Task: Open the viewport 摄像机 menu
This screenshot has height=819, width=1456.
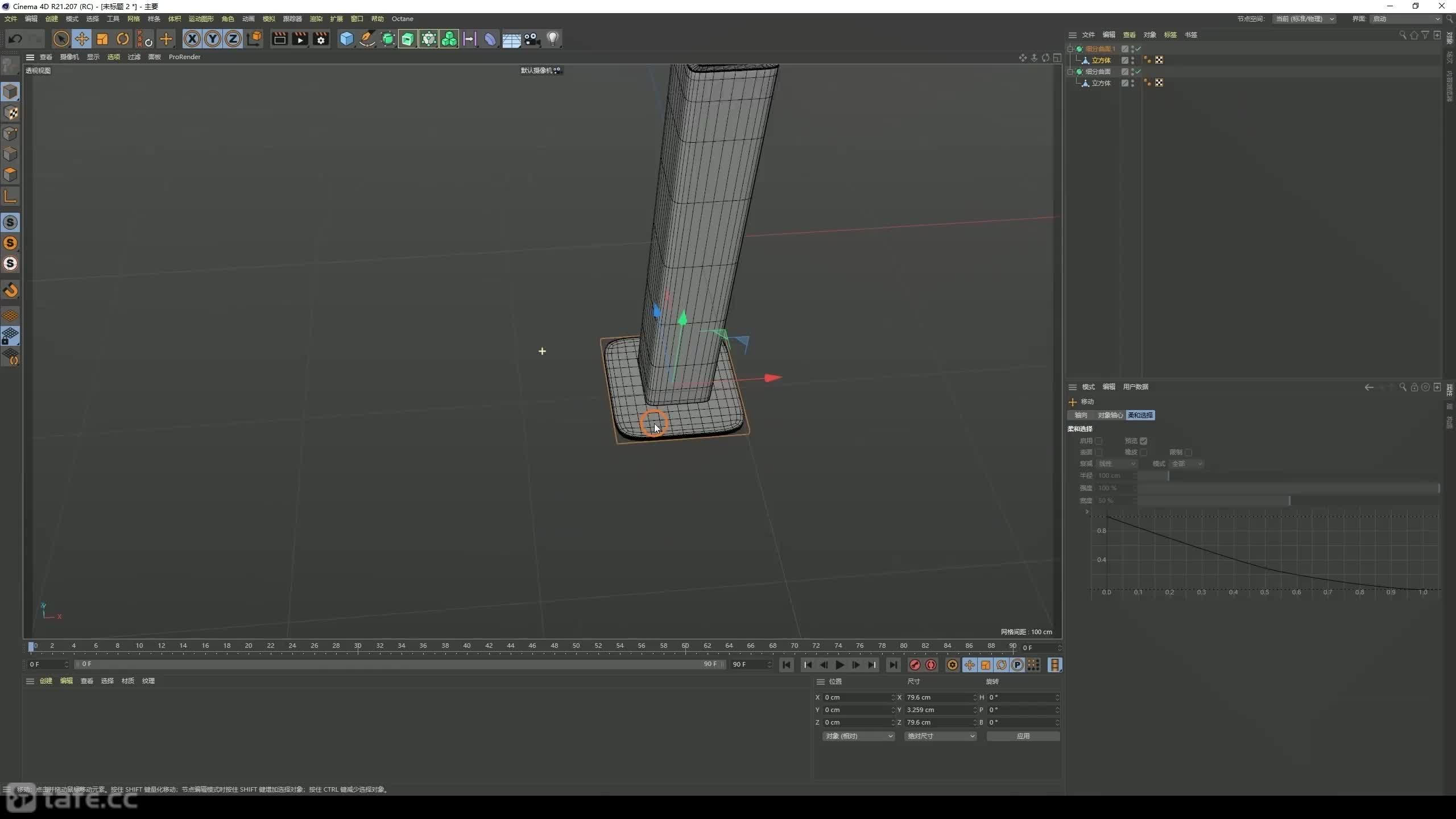Action: pyautogui.click(x=69, y=57)
